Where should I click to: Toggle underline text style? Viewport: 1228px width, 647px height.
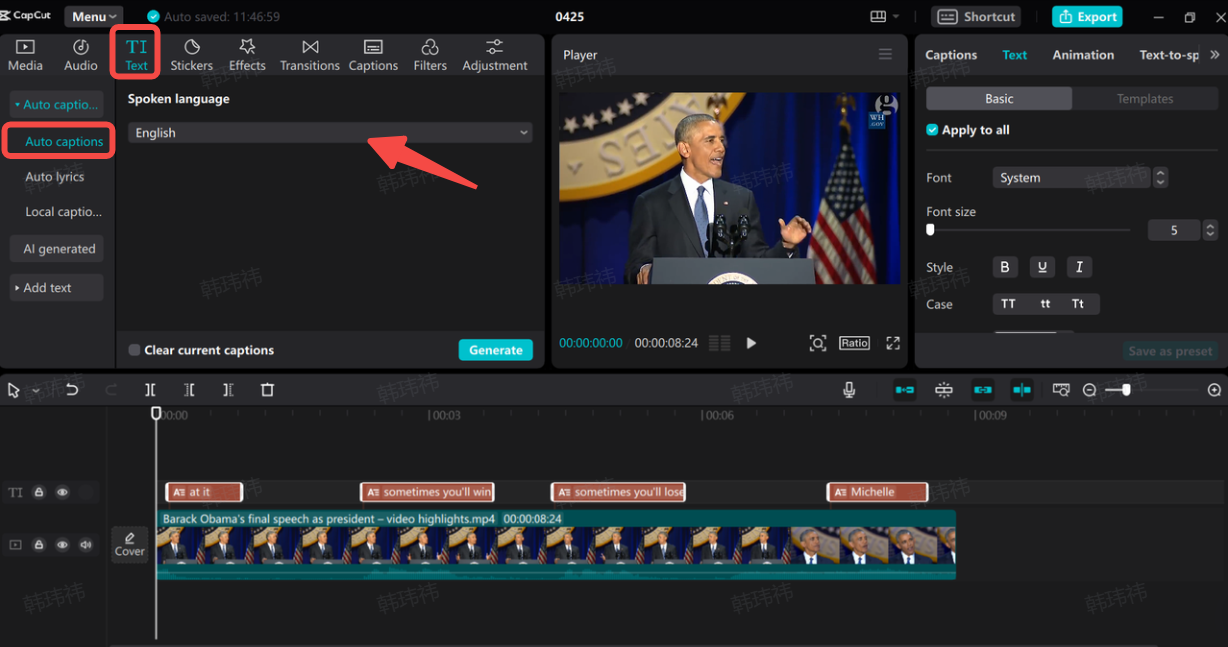click(x=1042, y=267)
